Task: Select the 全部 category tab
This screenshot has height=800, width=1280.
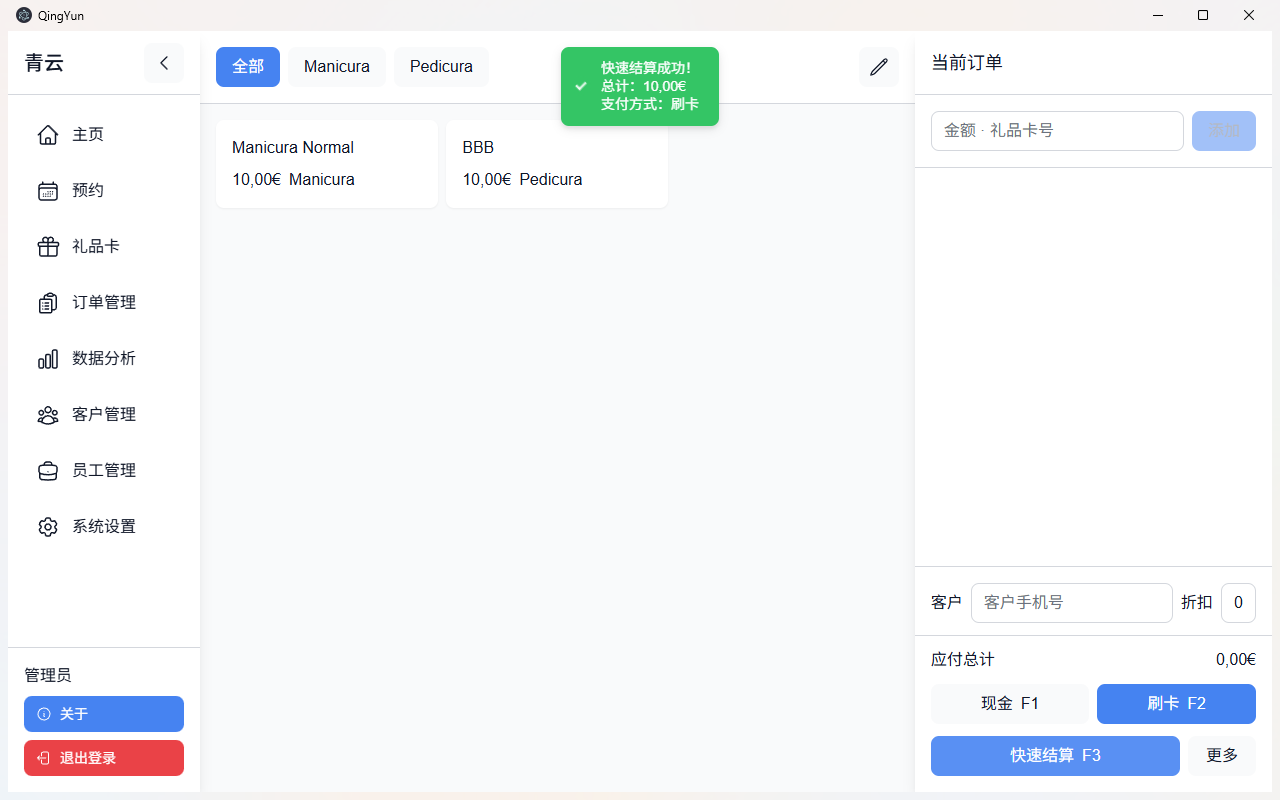Action: (248, 67)
